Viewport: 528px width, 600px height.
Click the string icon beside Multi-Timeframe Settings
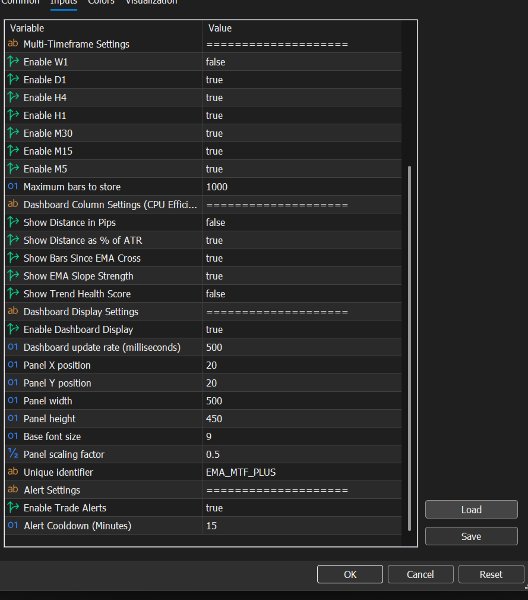coord(13,43)
